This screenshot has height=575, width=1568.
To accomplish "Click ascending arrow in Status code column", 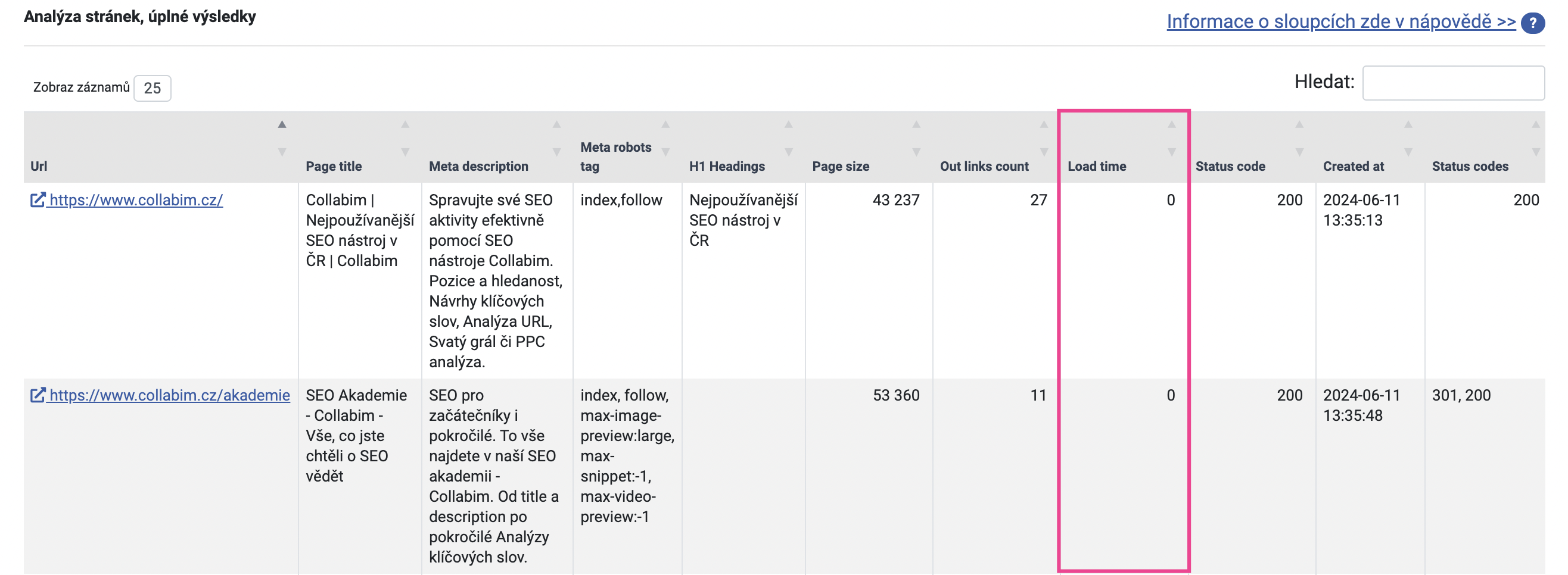I will [x=1299, y=124].
